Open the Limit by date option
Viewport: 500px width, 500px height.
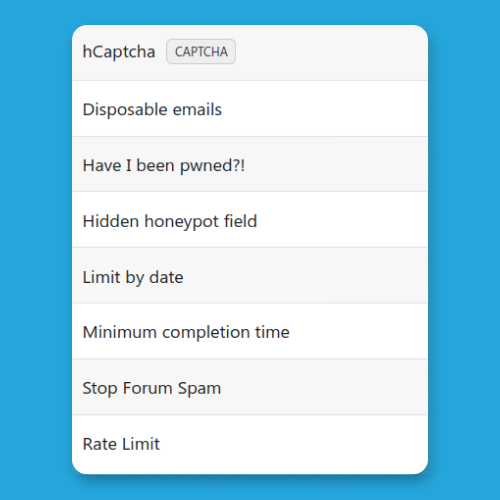250,276
